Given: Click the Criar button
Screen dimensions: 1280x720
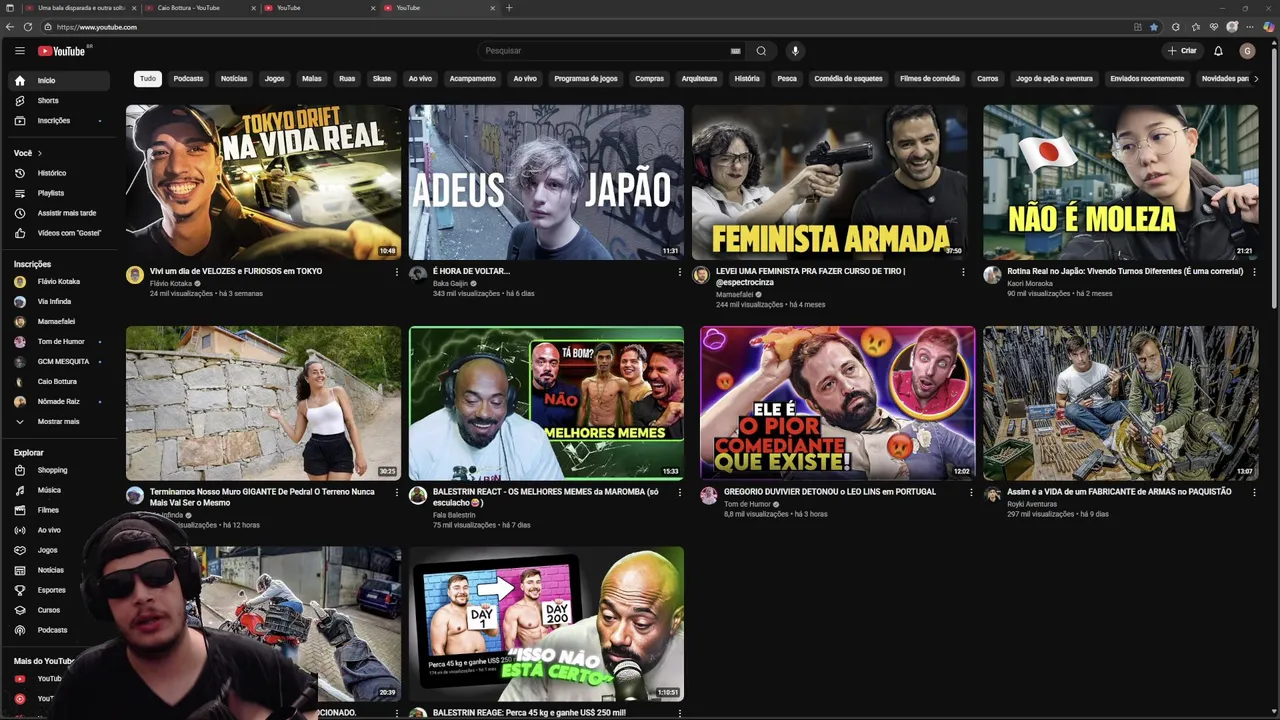Looking at the screenshot, I should click(1182, 51).
